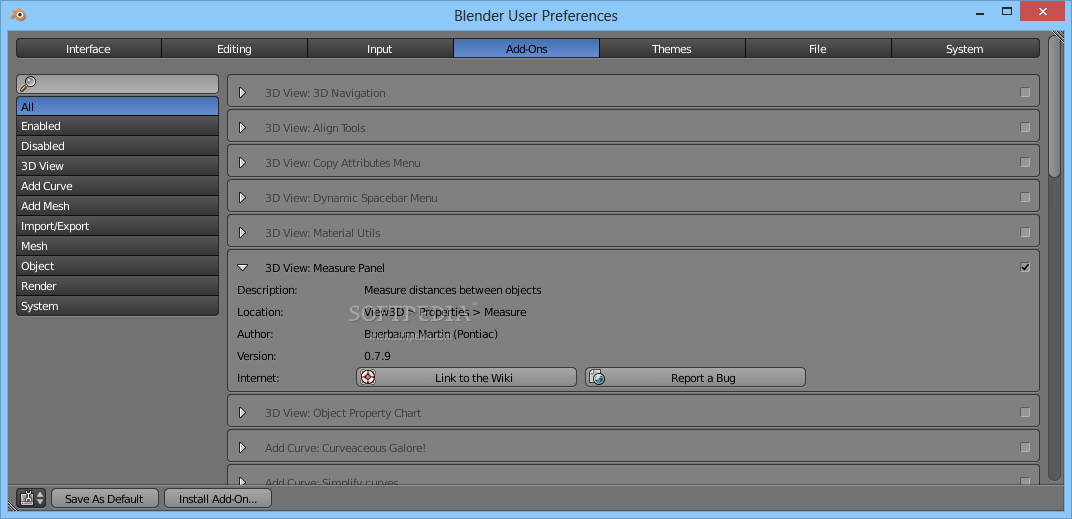1072x519 pixels.
Task: Expand the 3D Navigation add-on details
Action: point(242,92)
